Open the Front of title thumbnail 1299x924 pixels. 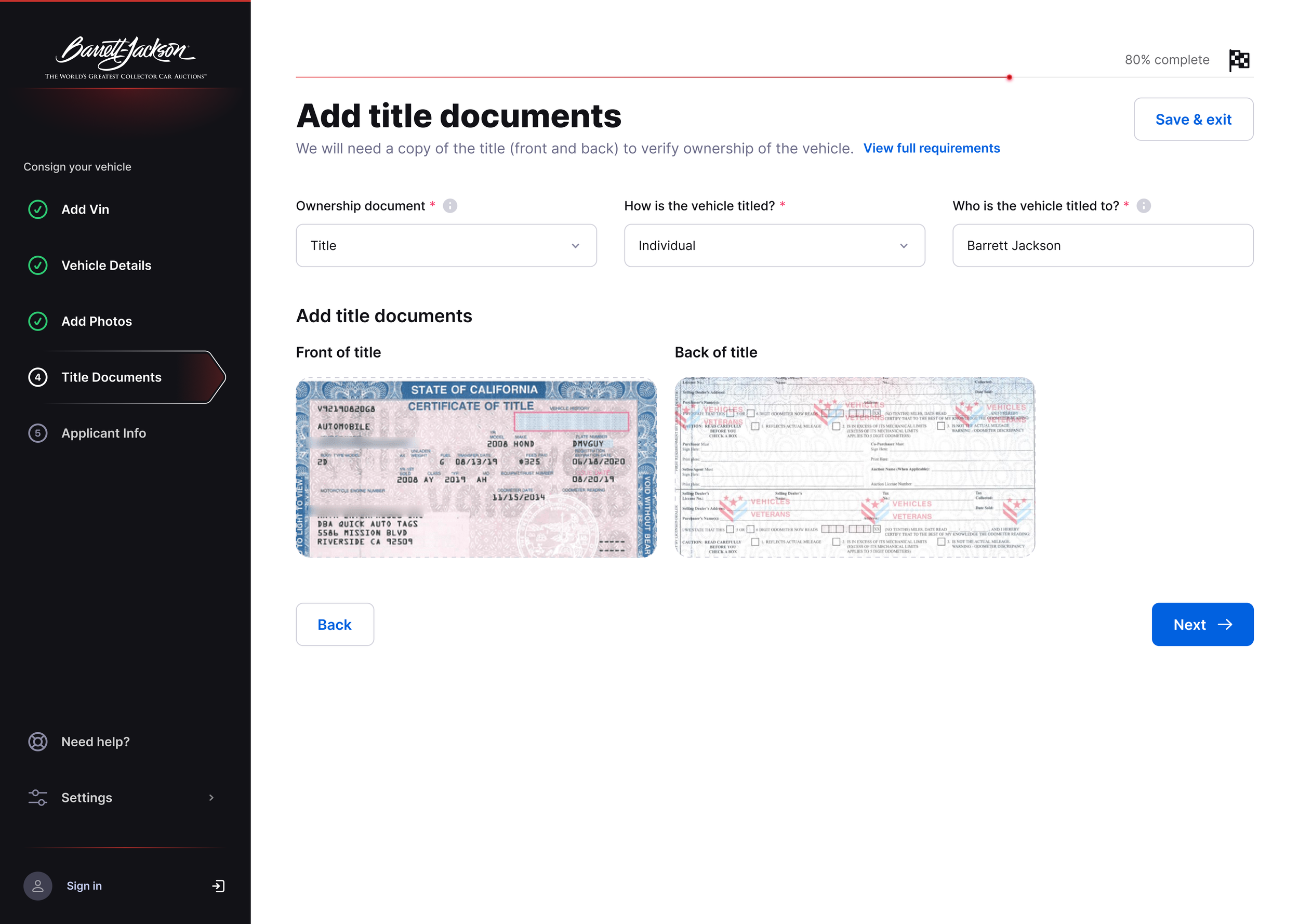coord(476,467)
